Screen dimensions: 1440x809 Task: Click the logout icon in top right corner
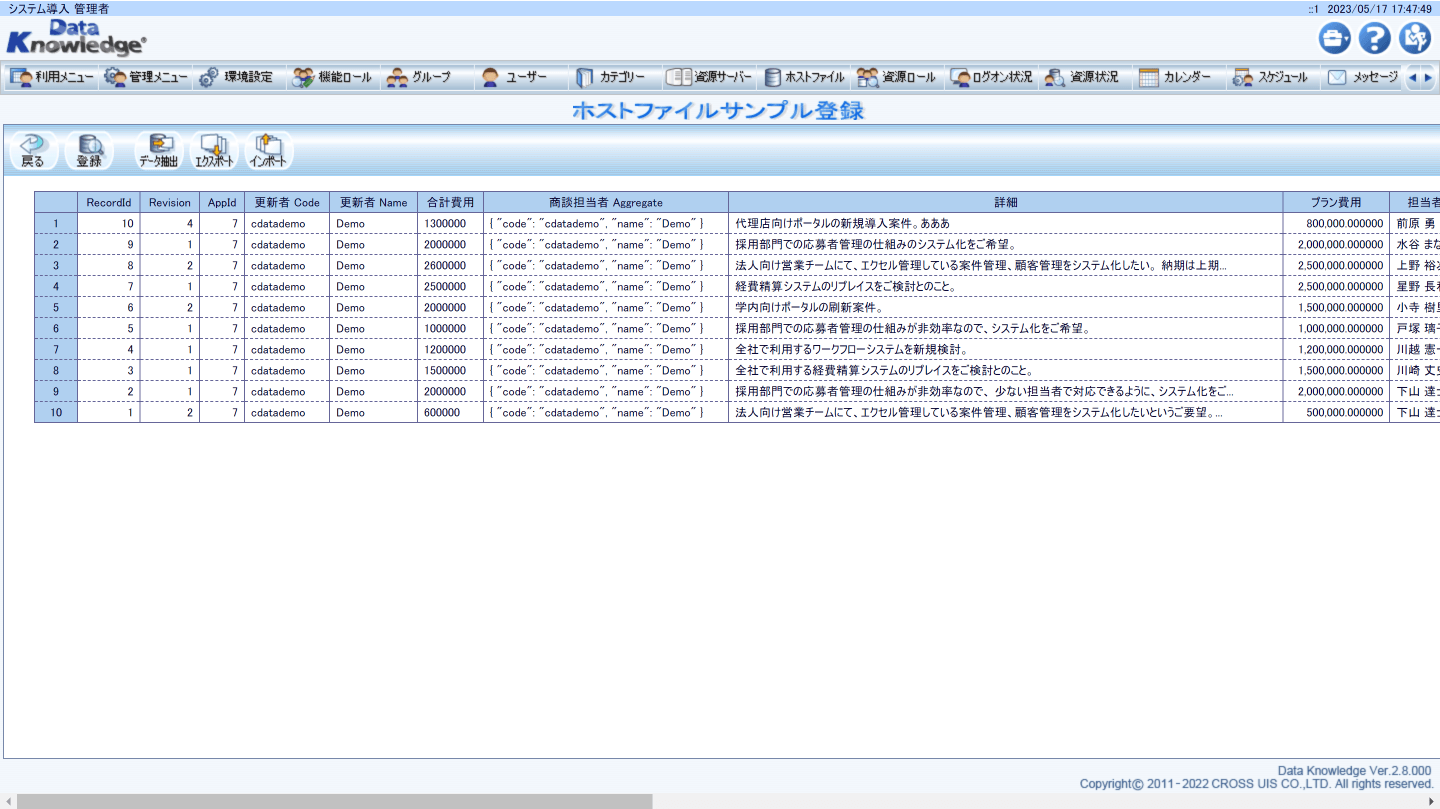[1415, 37]
